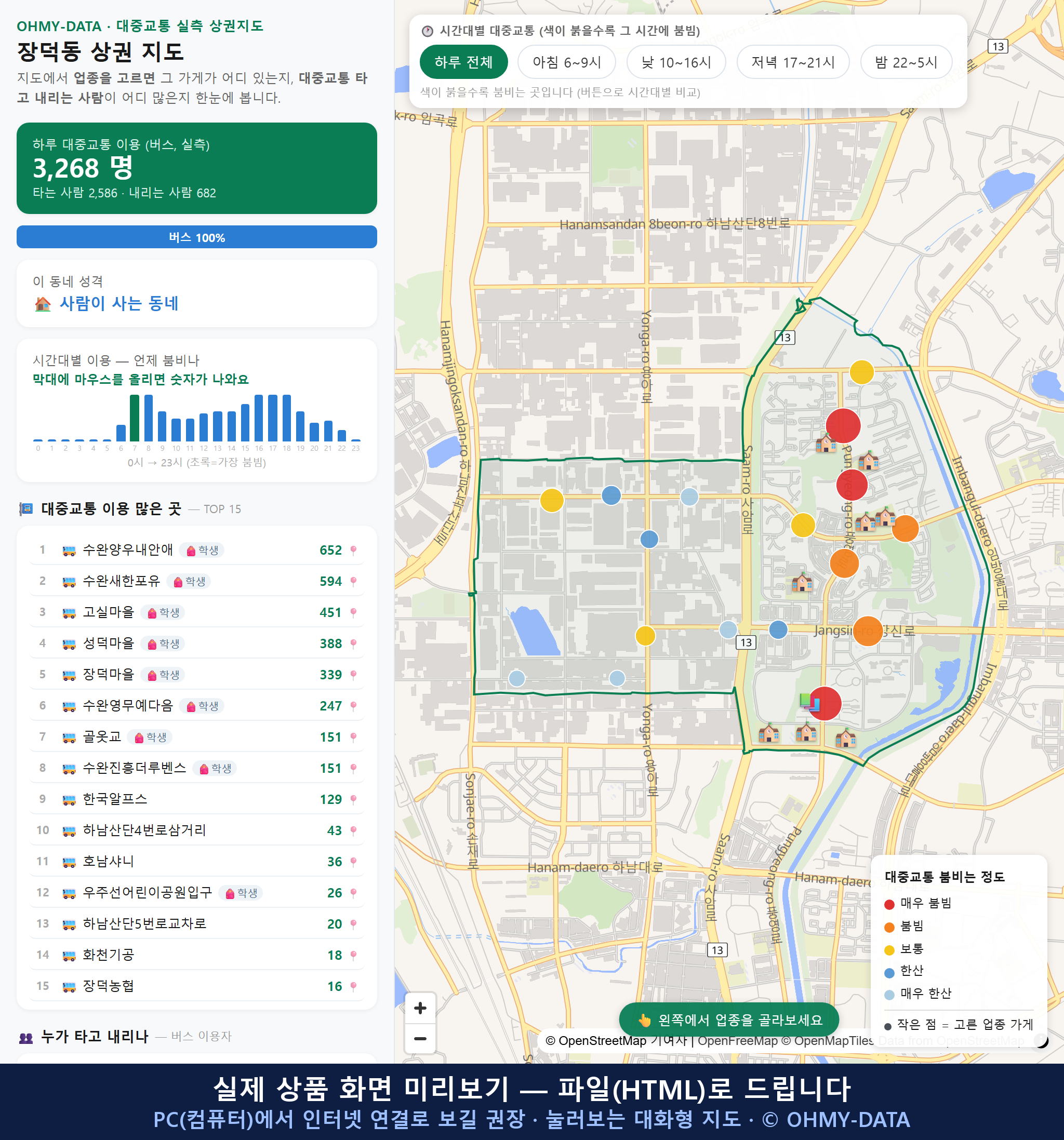Click the bus icon in the 수완진흥더루벤스 row

[69, 769]
